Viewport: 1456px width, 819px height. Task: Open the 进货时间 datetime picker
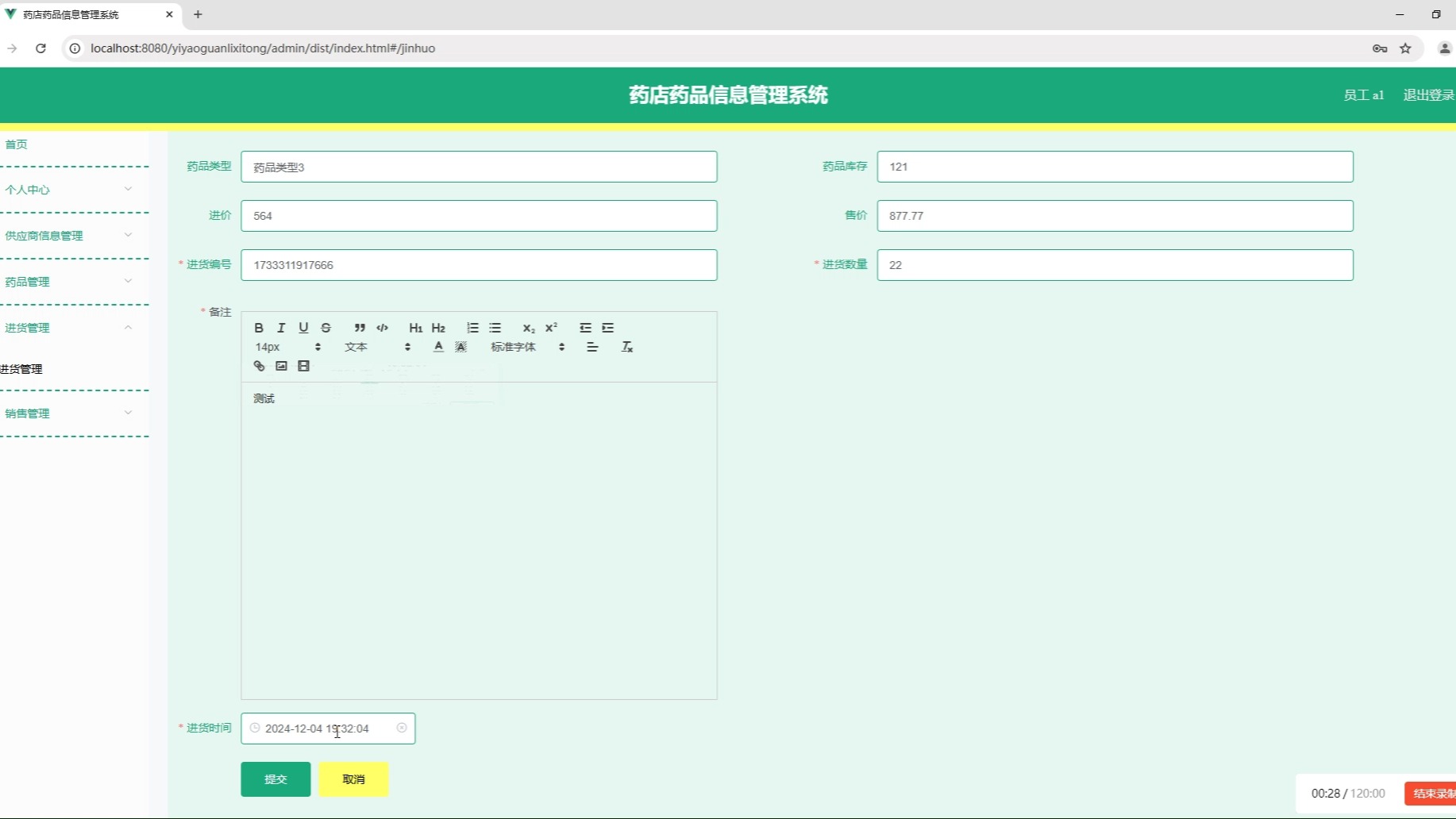click(x=328, y=729)
